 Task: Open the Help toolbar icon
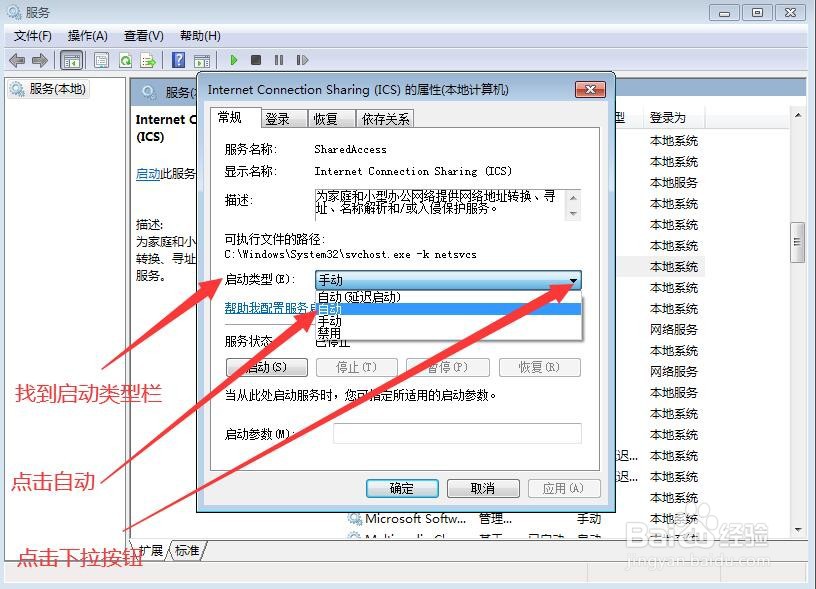(x=178, y=60)
